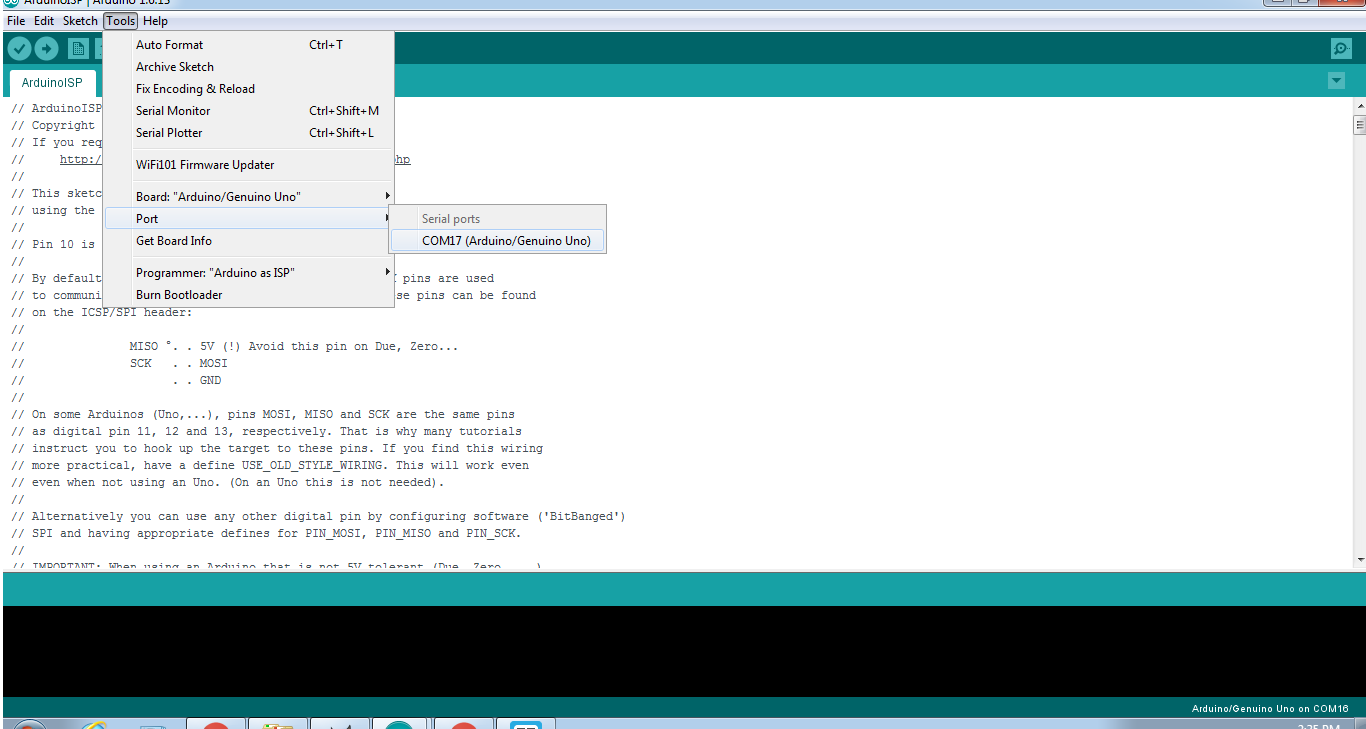Click the Verify checkmark toolbar icon

tap(19, 48)
